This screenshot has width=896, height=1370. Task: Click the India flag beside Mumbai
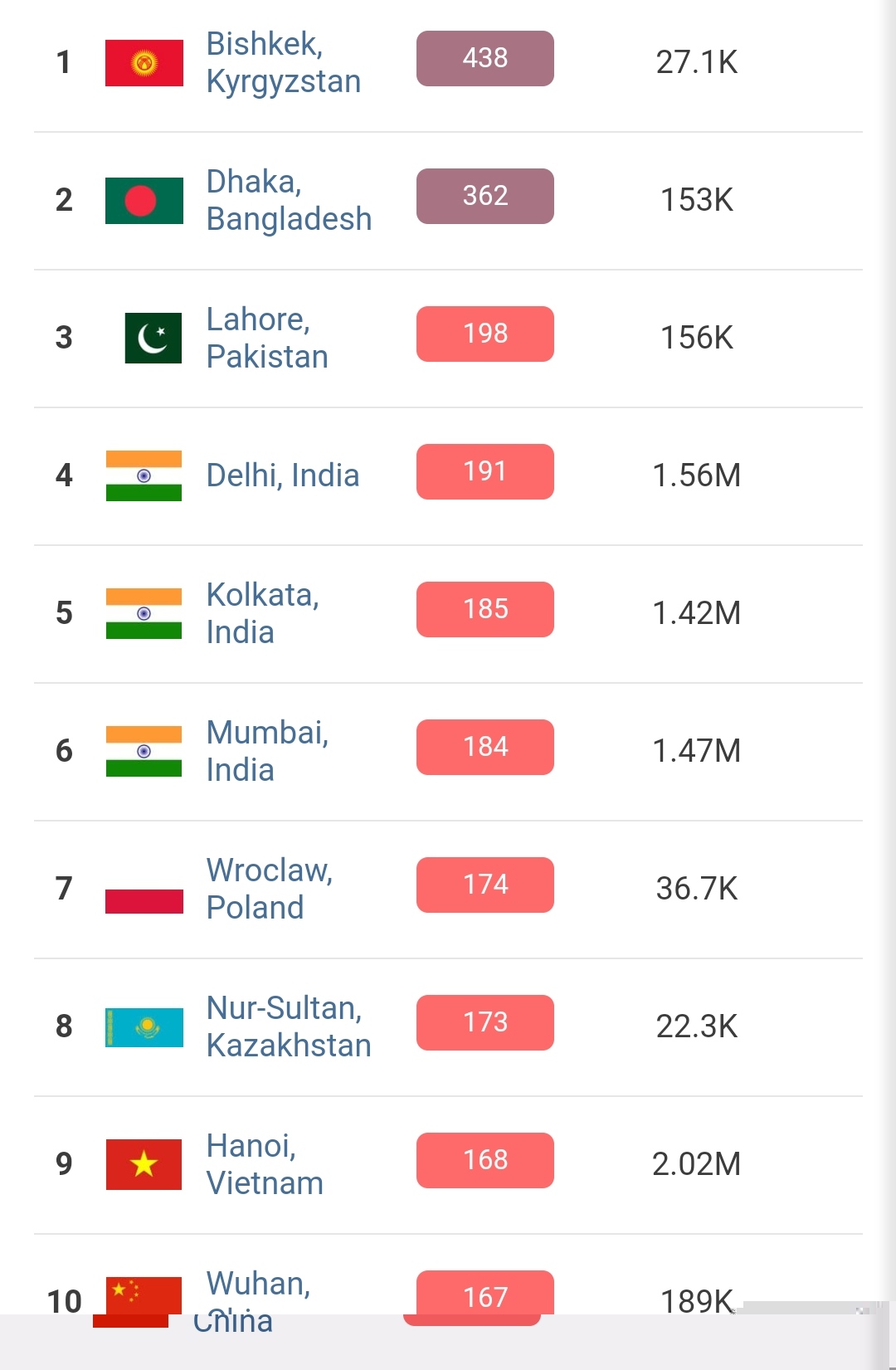[x=144, y=751]
